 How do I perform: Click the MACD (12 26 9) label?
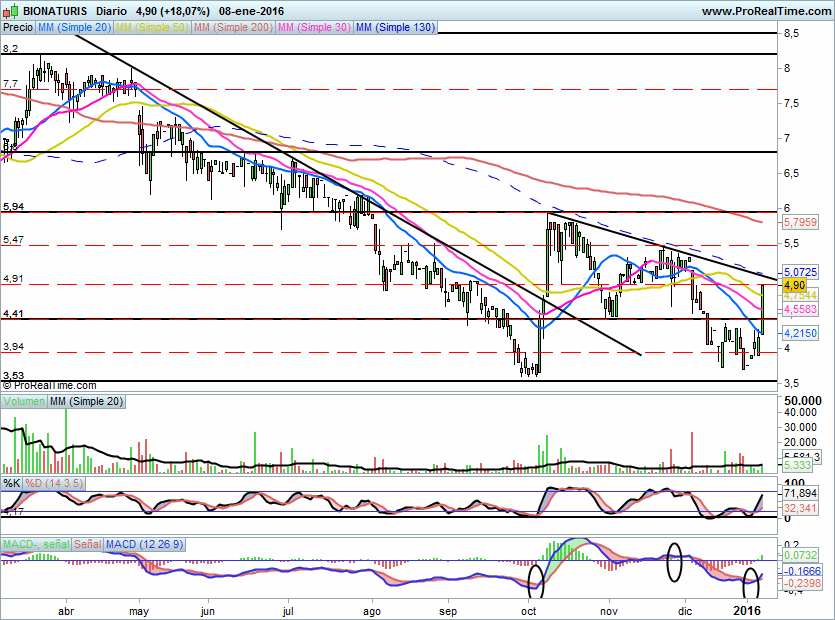[x=144, y=544]
